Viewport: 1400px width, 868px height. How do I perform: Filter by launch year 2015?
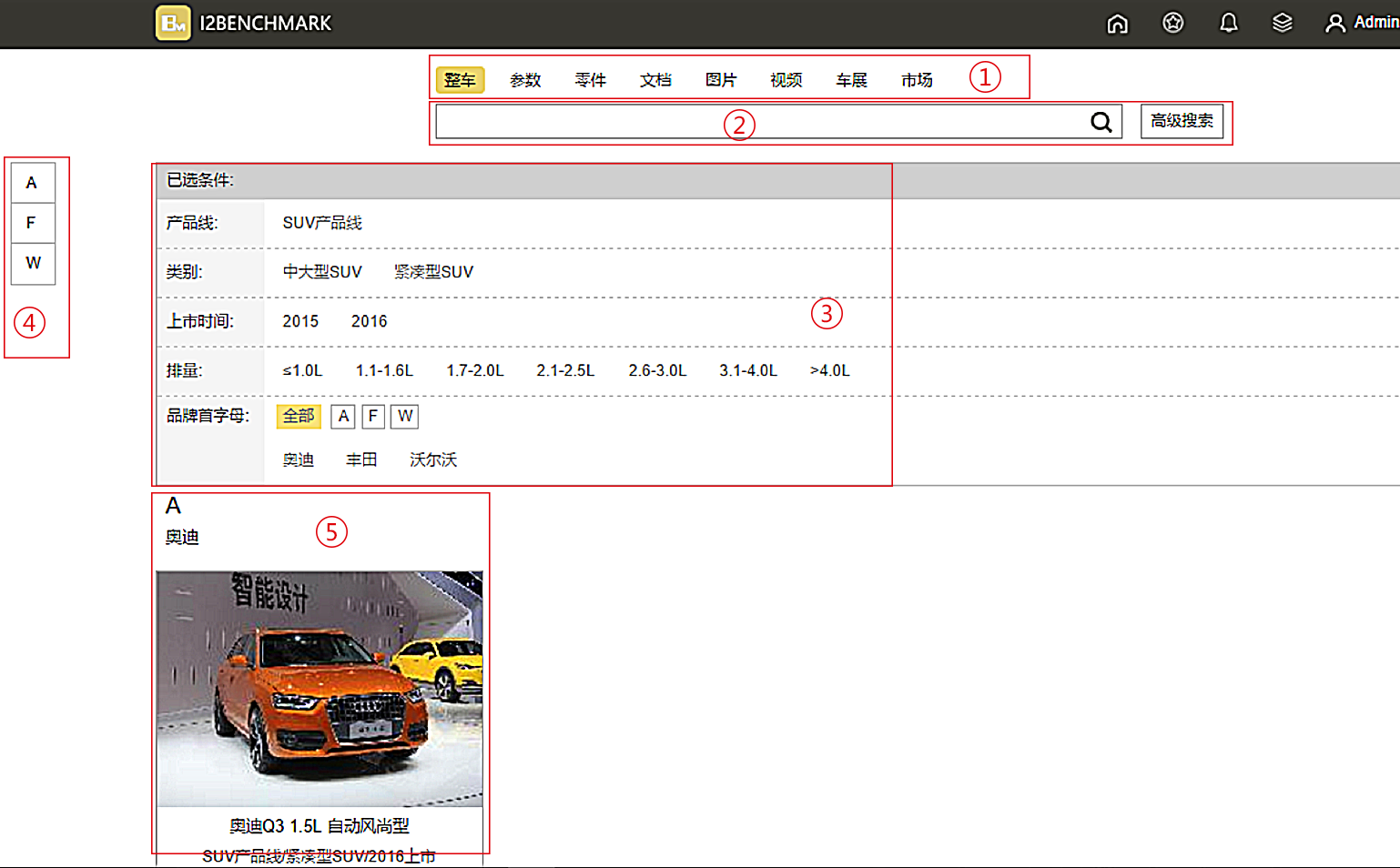300,321
